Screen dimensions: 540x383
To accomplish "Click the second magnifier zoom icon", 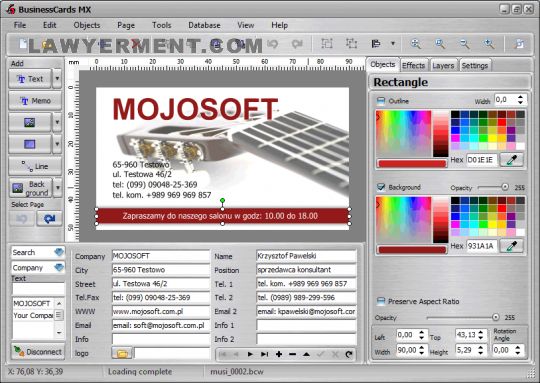I will point(440,44).
